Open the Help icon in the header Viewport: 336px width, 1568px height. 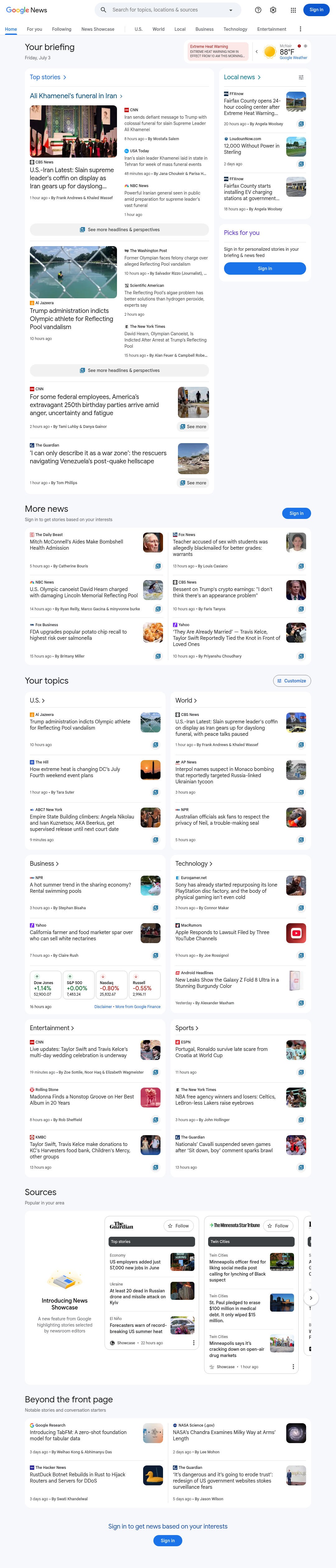(x=258, y=10)
